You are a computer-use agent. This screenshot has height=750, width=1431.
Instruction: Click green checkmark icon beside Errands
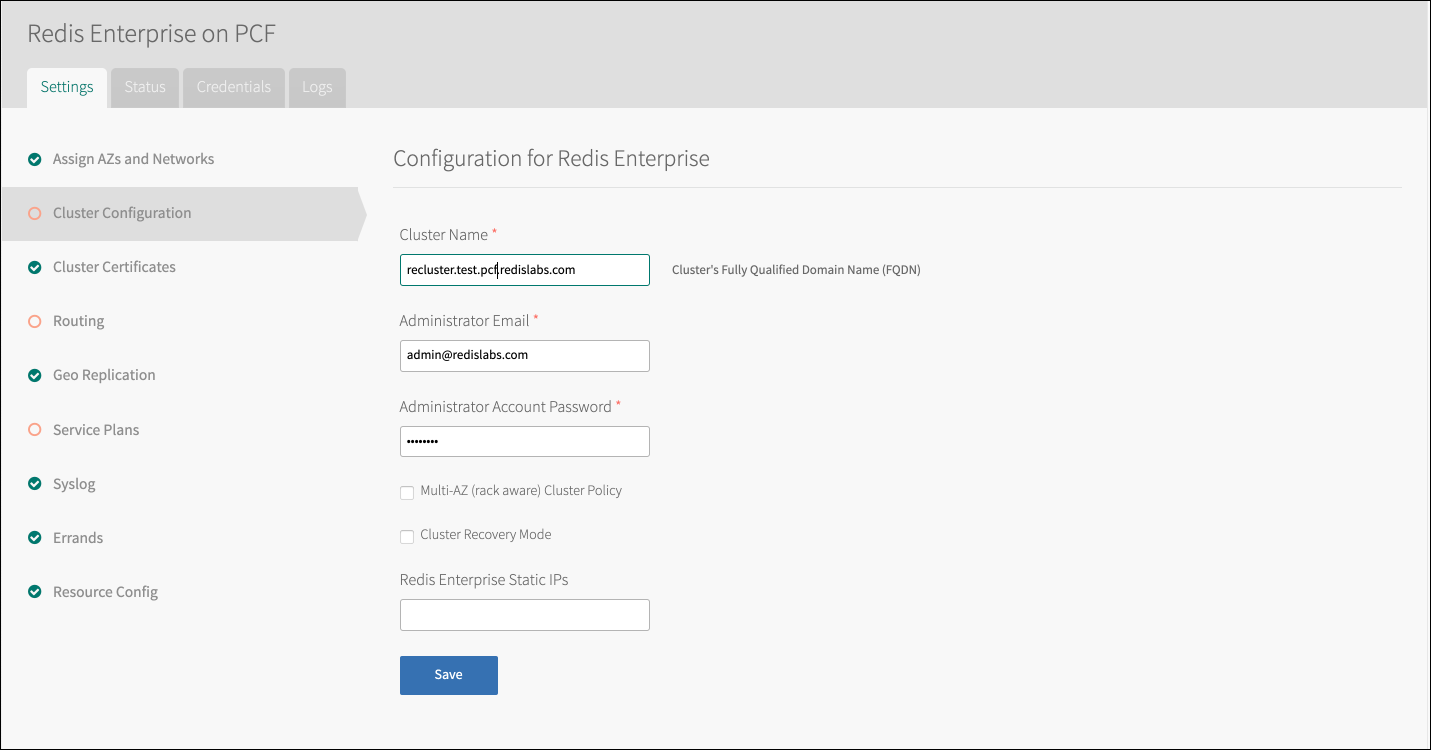35,538
